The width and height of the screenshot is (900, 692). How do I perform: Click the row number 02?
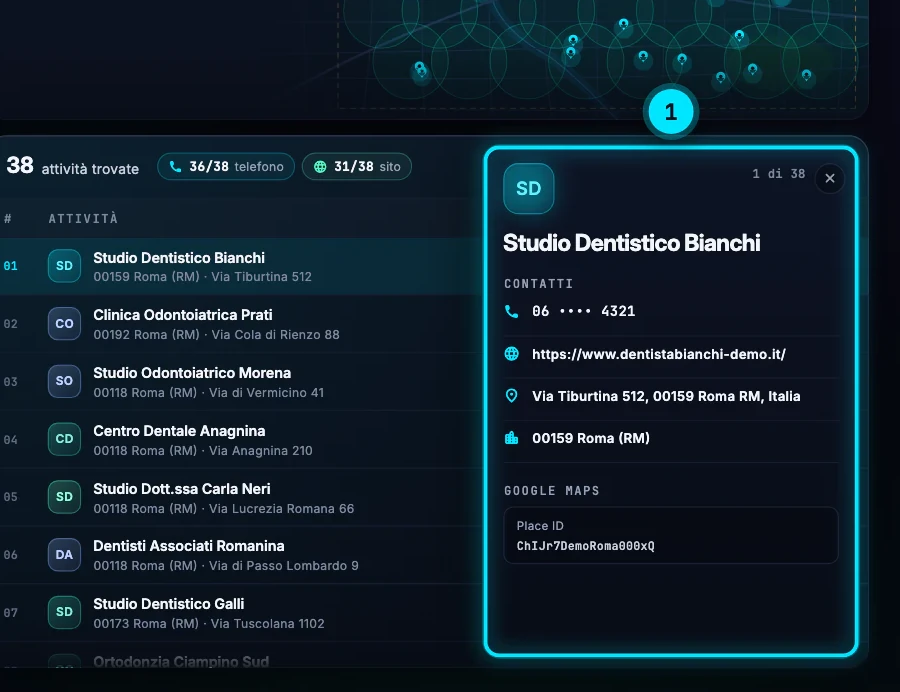coord(10,324)
